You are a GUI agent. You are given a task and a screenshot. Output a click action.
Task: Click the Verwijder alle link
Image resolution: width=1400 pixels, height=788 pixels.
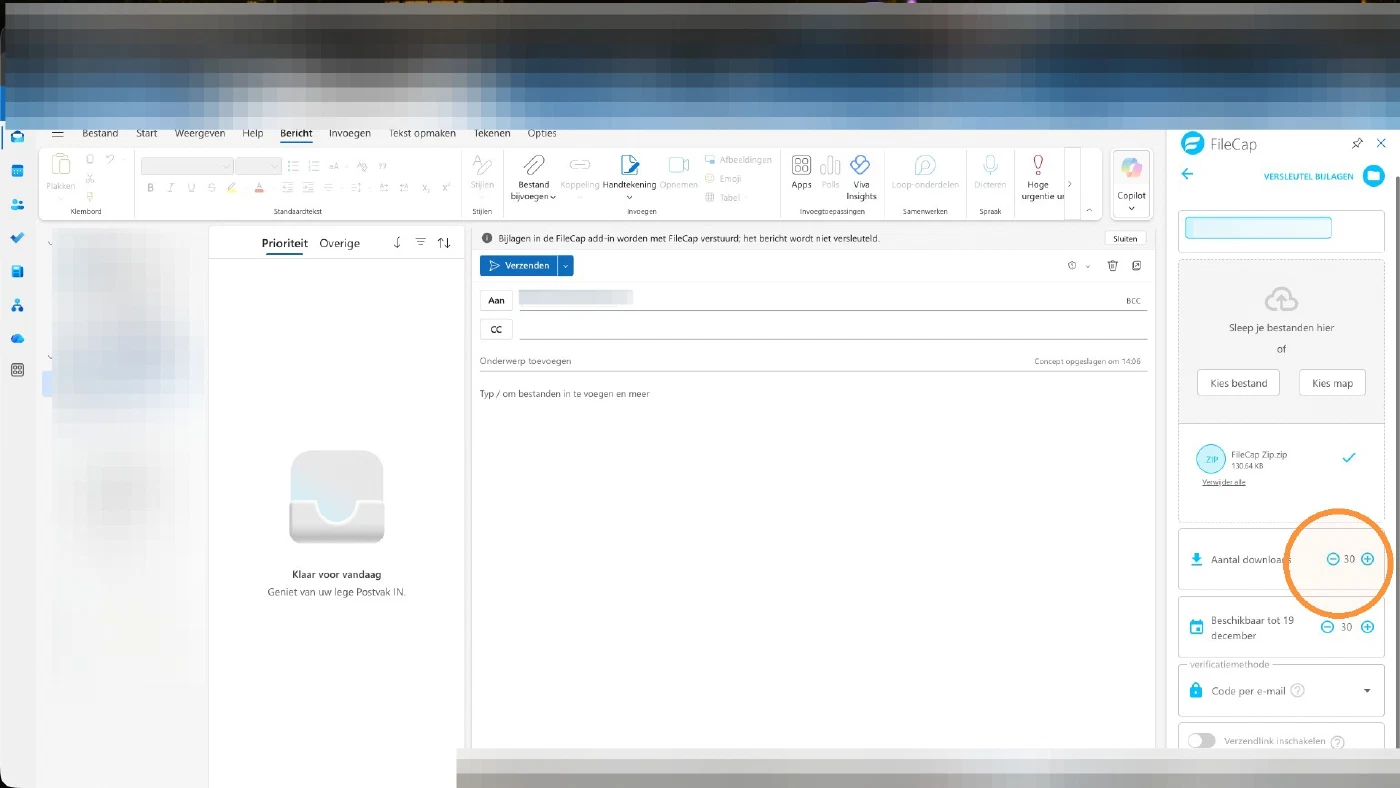[1224, 482]
